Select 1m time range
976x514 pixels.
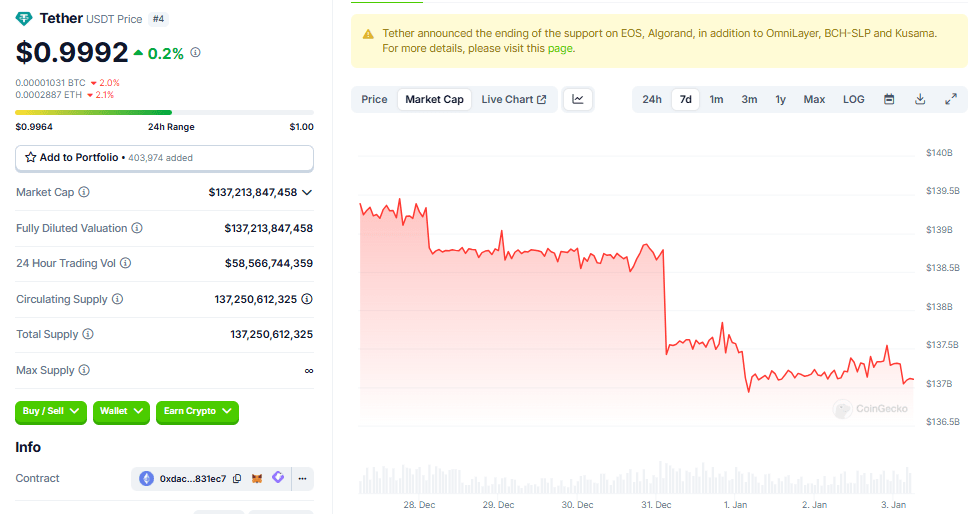[716, 100]
